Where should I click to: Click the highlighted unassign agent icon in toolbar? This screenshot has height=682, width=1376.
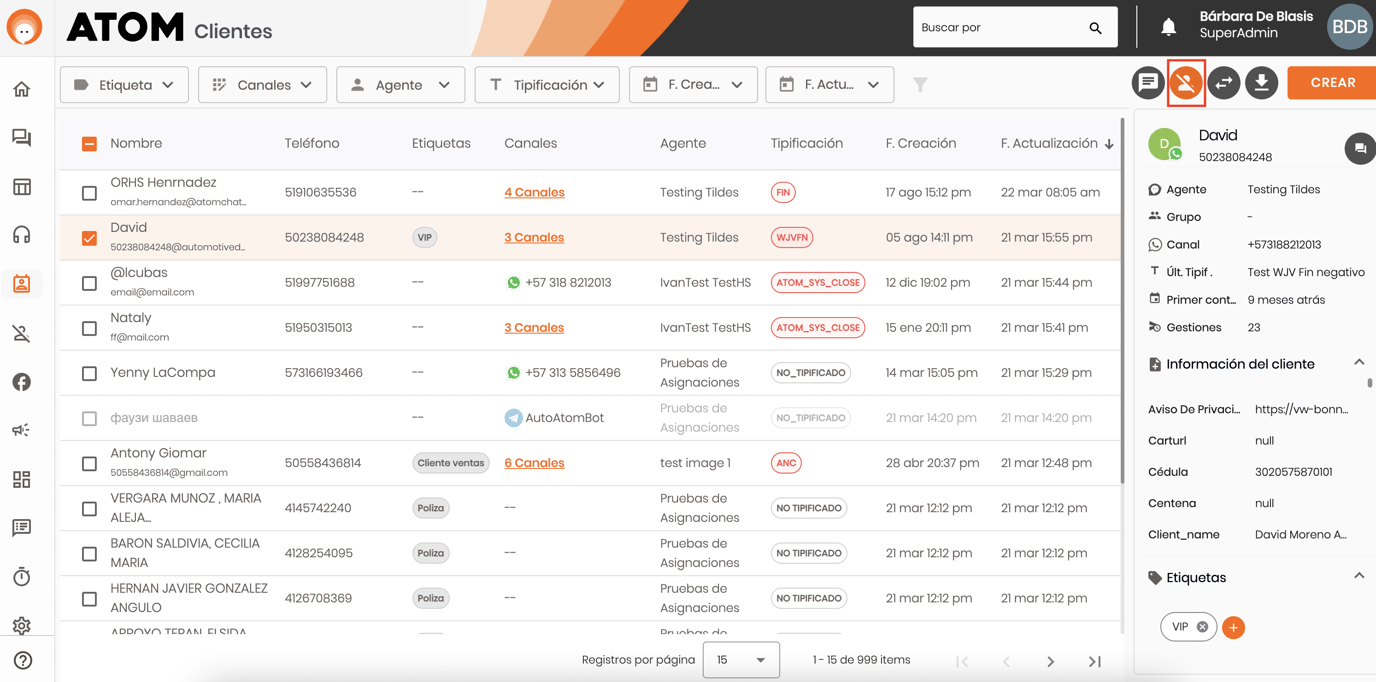[x=1185, y=83]
